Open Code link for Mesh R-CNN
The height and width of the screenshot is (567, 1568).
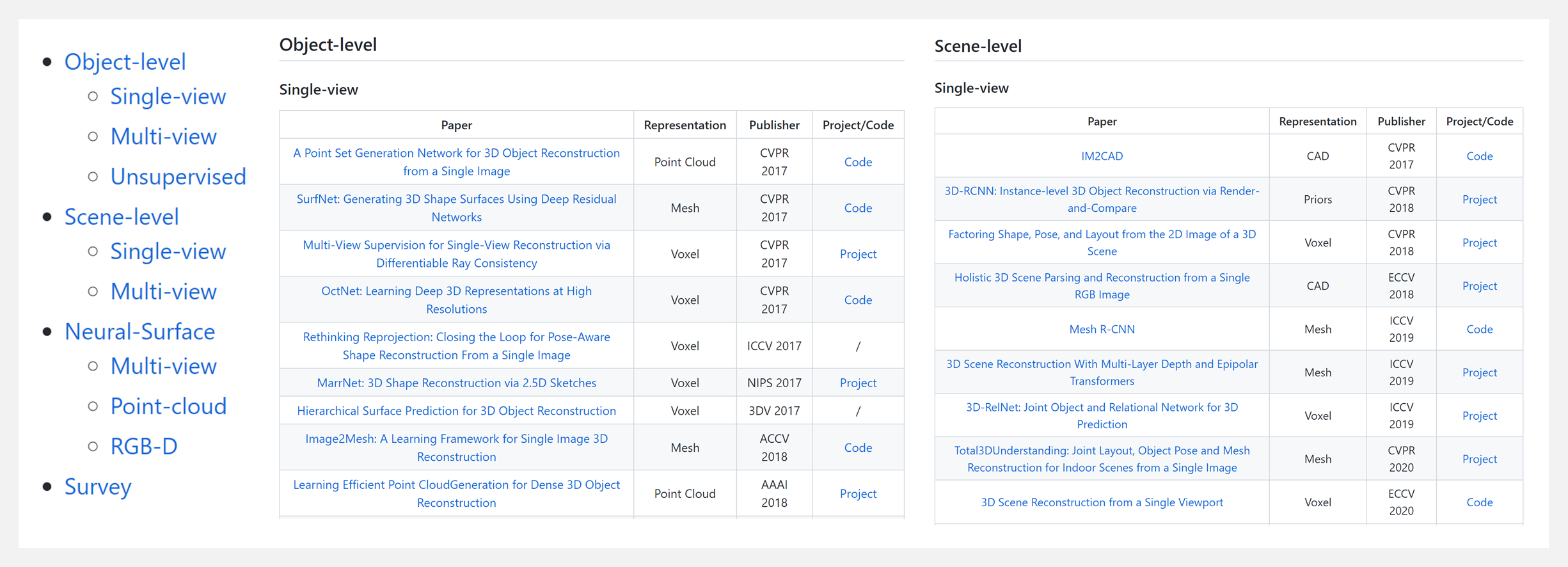pos(1479,330)
